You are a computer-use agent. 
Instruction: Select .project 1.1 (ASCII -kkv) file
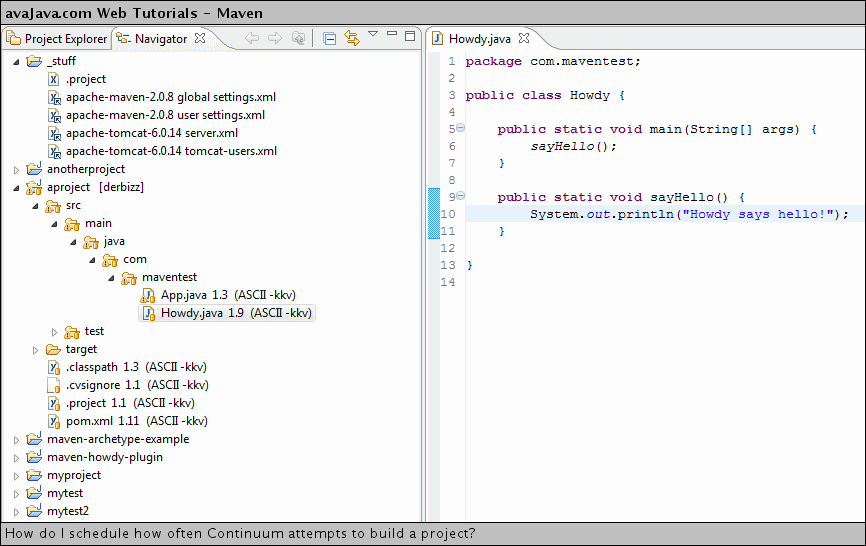click(x=130, y=403)
